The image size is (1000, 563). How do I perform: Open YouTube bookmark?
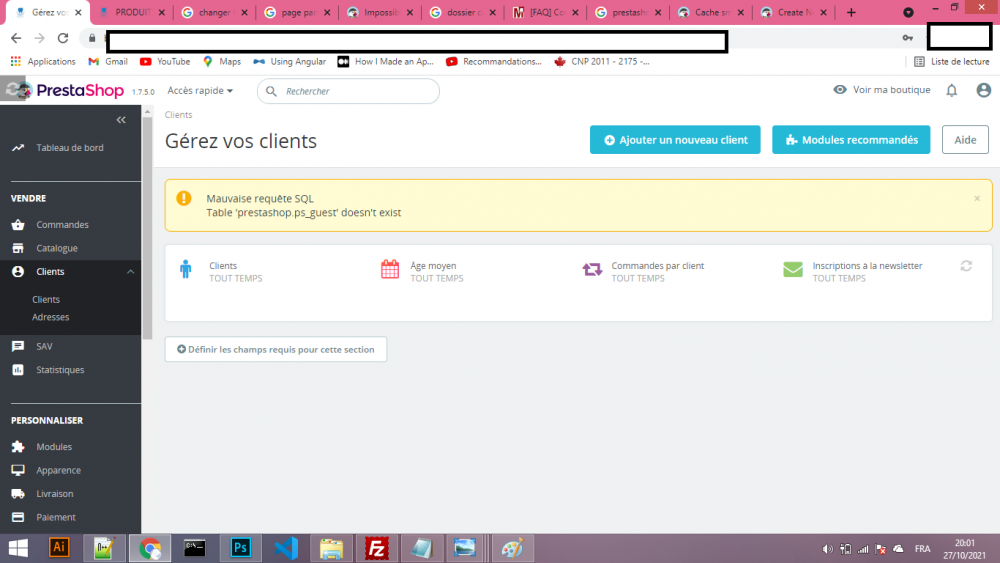point(165,62)
